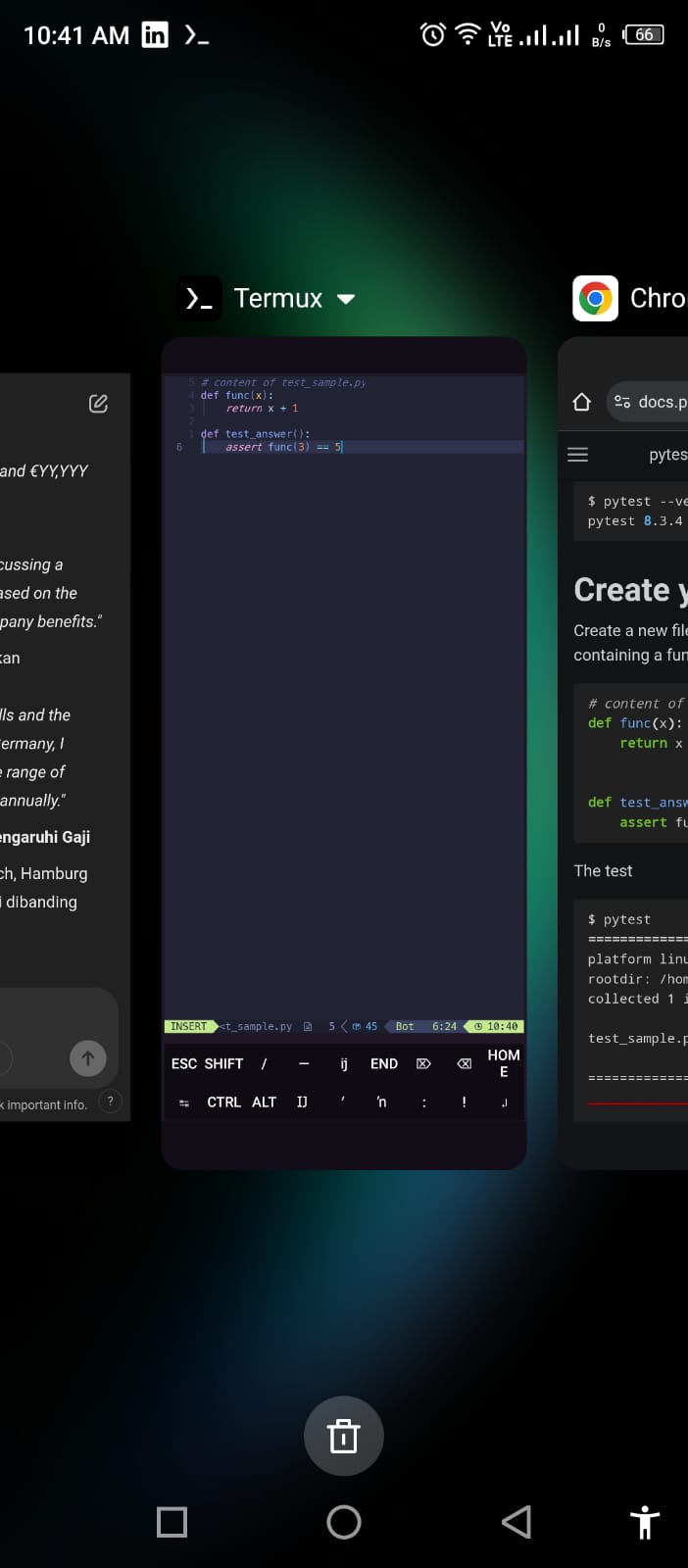This screenshot has height=1568, width=688.
Task: Tap the enter key icon below HOME in Termux
Action: pyautogui.click(x=504, y=1102)
